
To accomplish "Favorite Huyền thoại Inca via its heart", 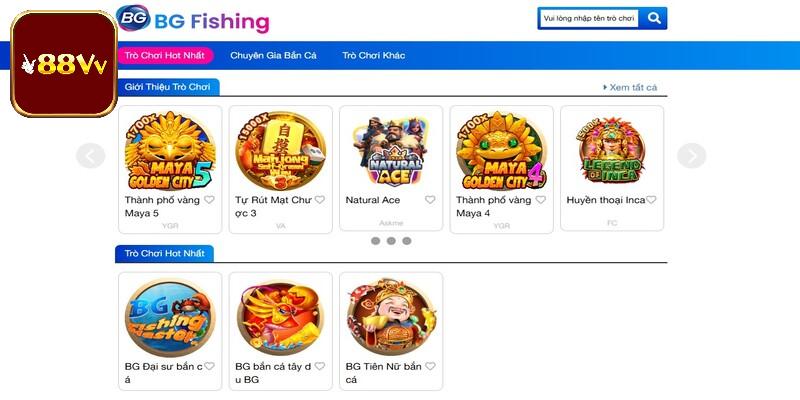I will [x=651, y=200].
